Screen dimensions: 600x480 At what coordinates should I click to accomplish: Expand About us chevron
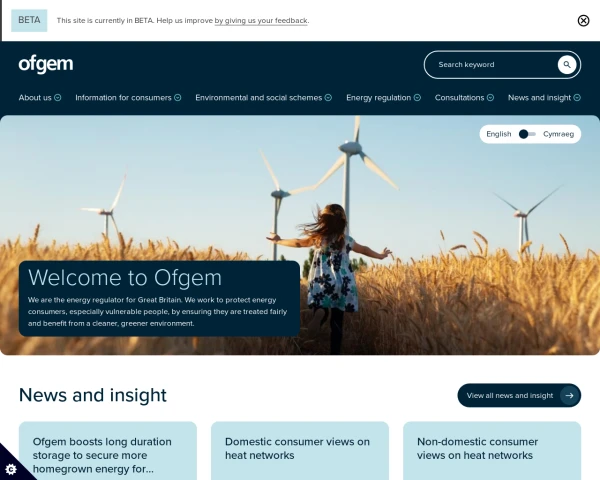point(57,98)
